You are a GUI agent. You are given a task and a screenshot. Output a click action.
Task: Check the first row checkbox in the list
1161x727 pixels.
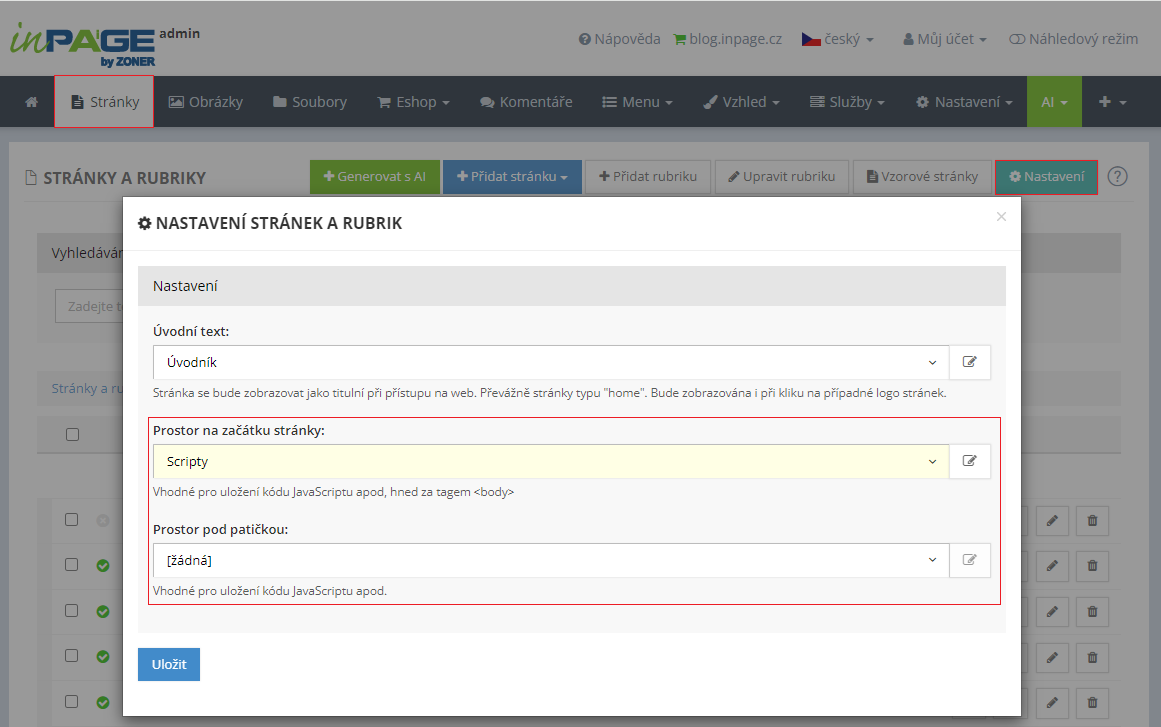(x=72, y=520)
